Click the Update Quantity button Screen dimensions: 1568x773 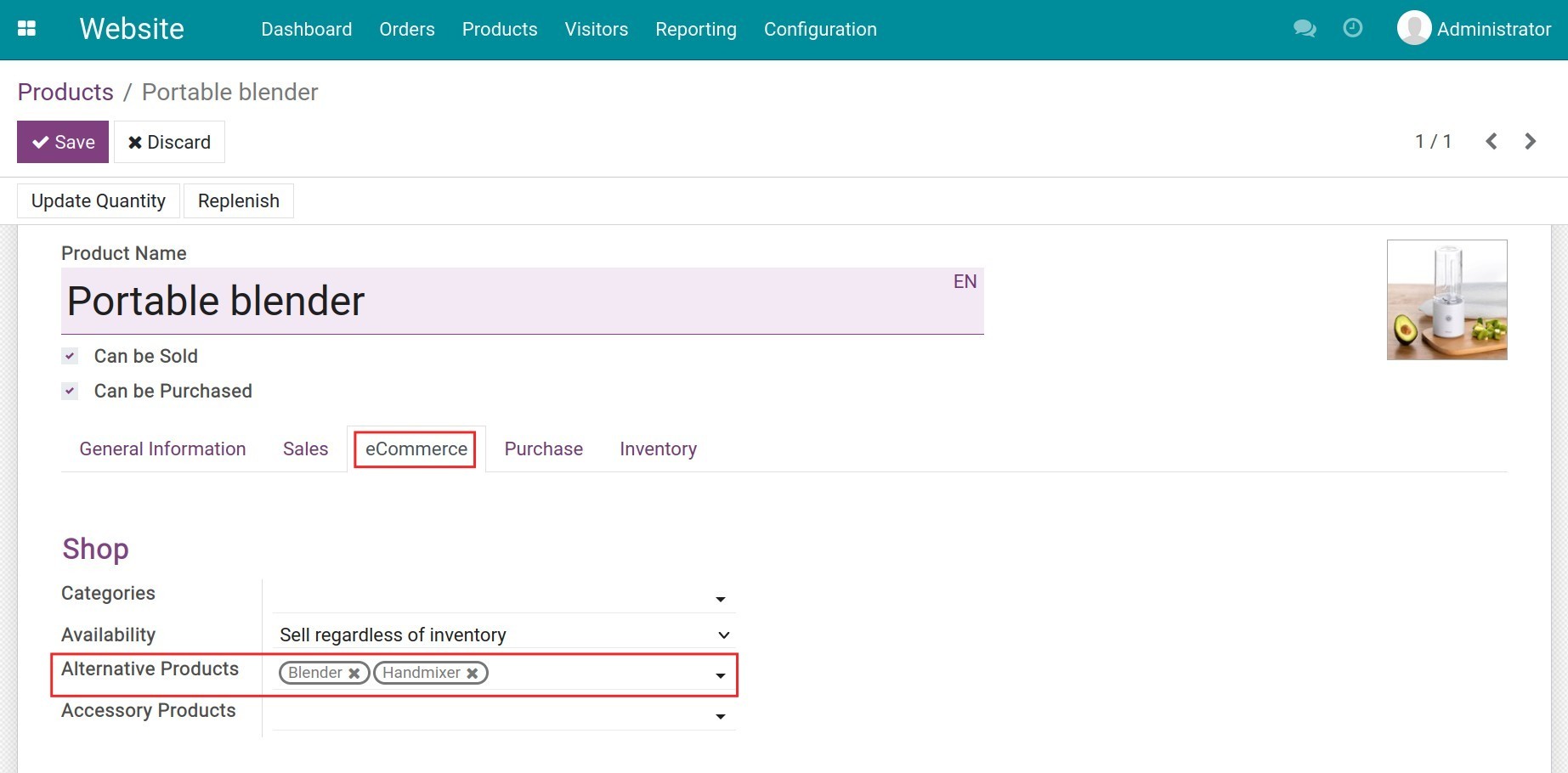click(x=99, y=201)
